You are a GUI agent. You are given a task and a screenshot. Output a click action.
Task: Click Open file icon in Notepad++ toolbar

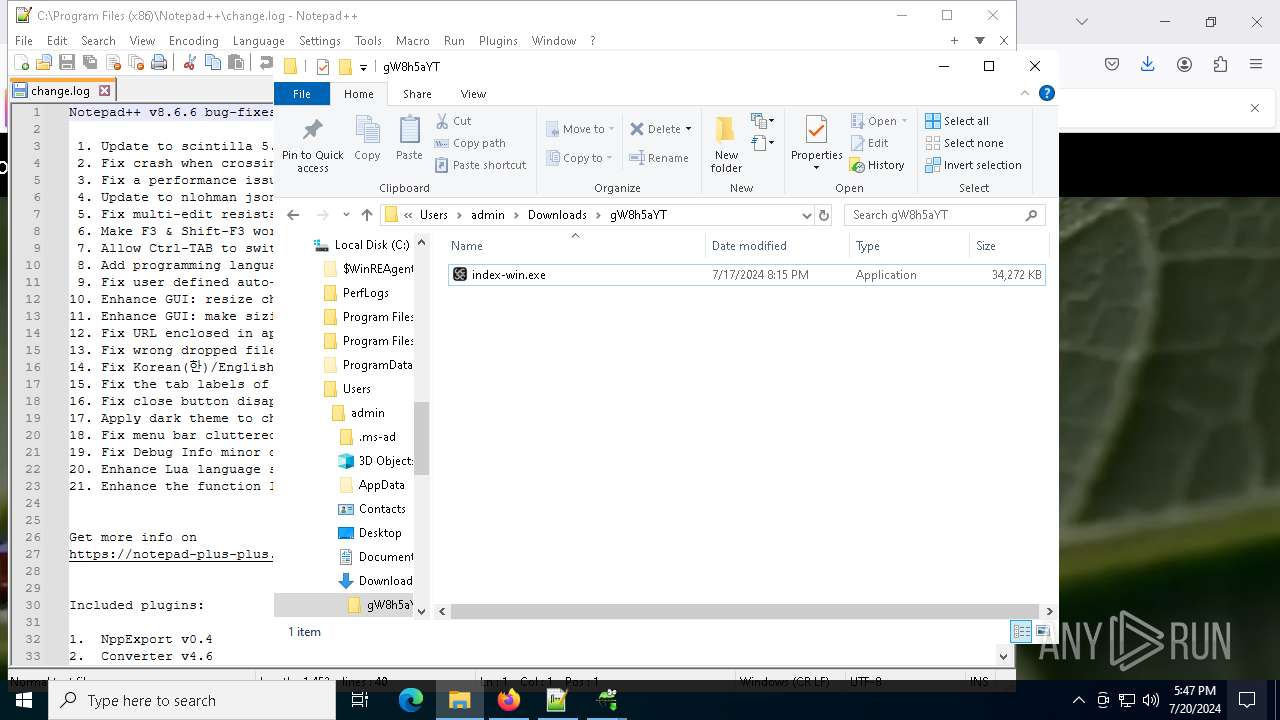pyautogui.click(x=43, y=63)
